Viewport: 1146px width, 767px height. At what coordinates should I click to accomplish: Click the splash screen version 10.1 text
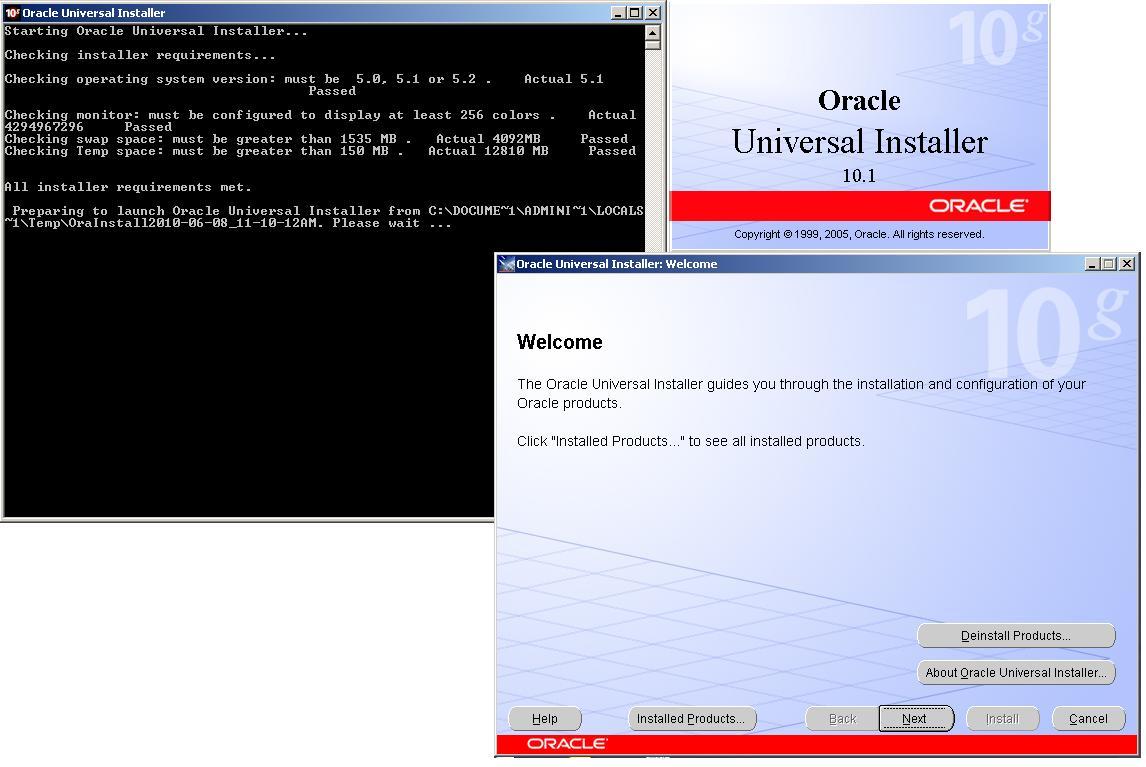coord(859,175)
